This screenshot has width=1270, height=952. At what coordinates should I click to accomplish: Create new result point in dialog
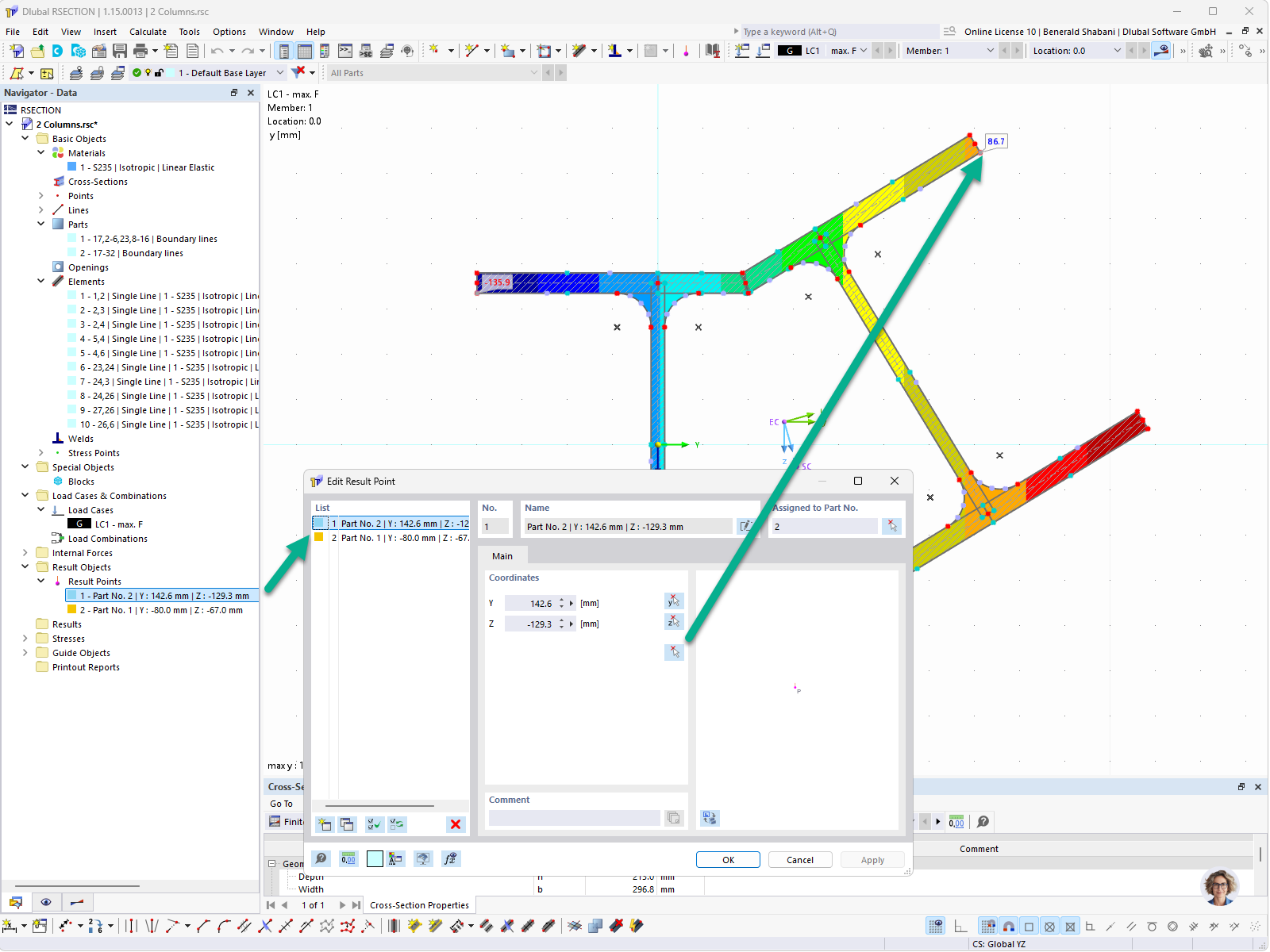point(325,824)
